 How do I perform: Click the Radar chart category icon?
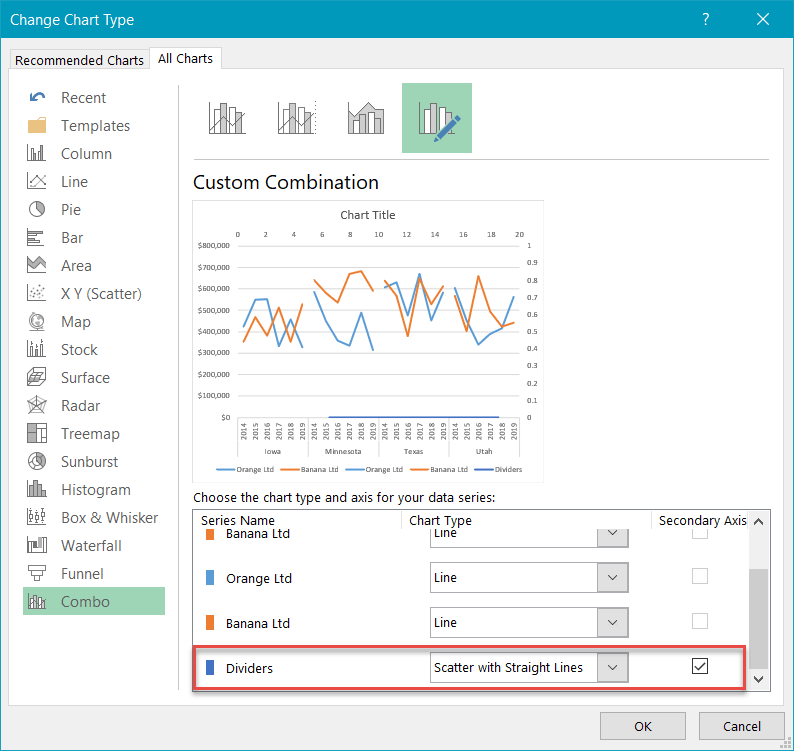click(36, 405)
